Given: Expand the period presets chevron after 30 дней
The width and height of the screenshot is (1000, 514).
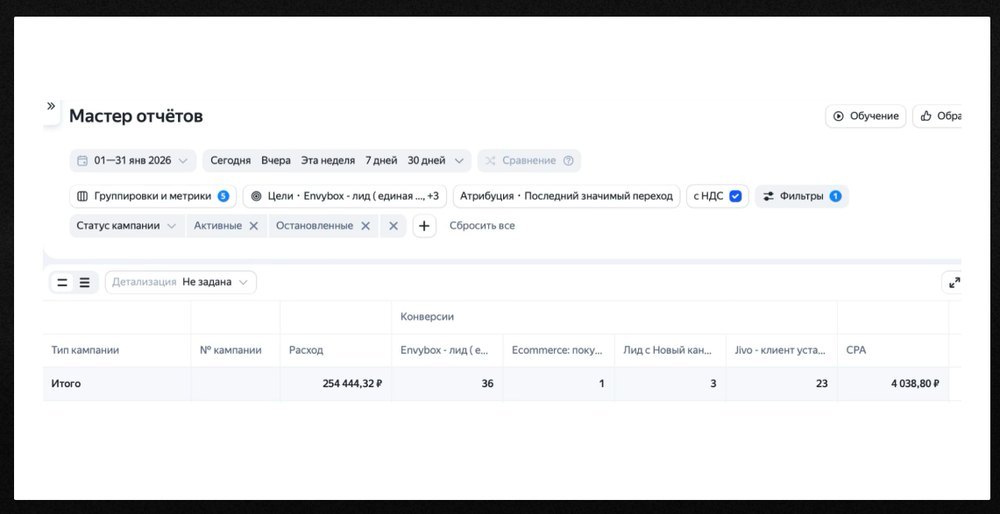Looking at the screenshot, I should [x=459, y=161].
